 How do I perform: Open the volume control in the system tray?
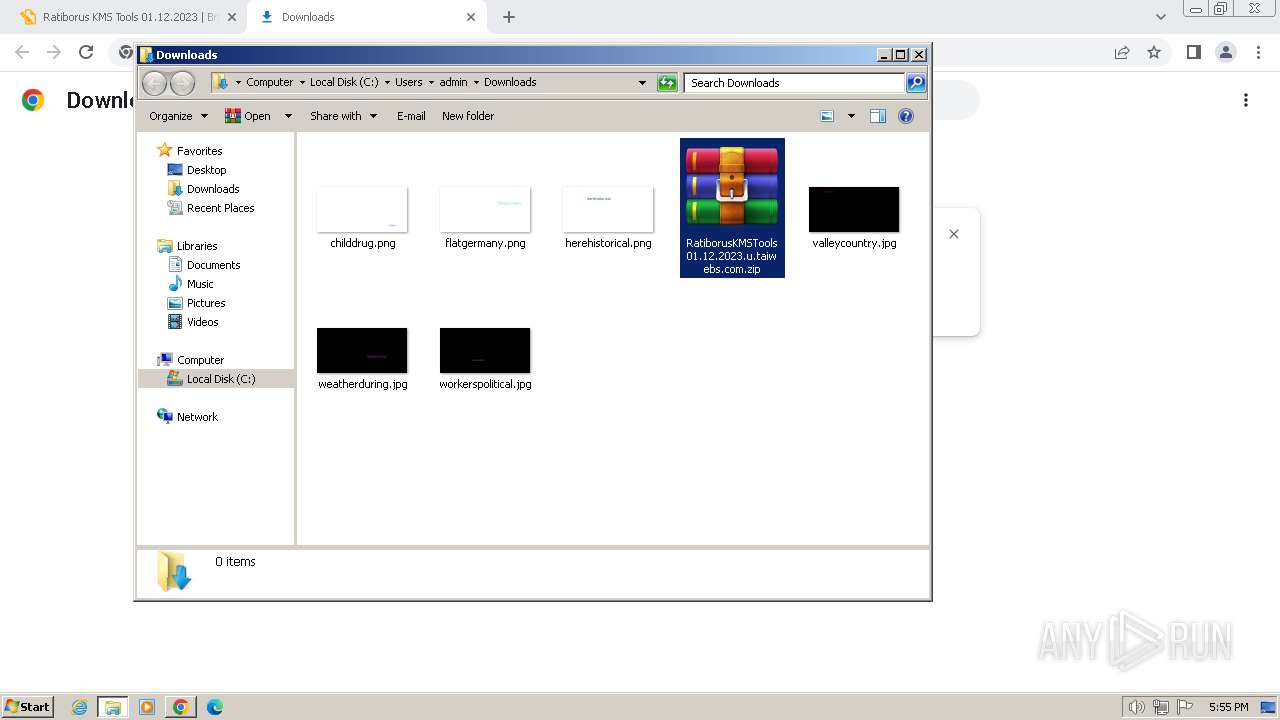(1137, 707)
